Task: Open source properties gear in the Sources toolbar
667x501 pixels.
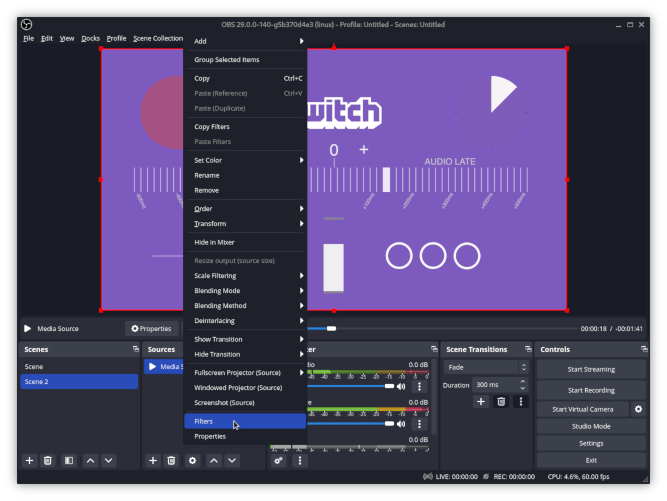Action: coord(192,461)
